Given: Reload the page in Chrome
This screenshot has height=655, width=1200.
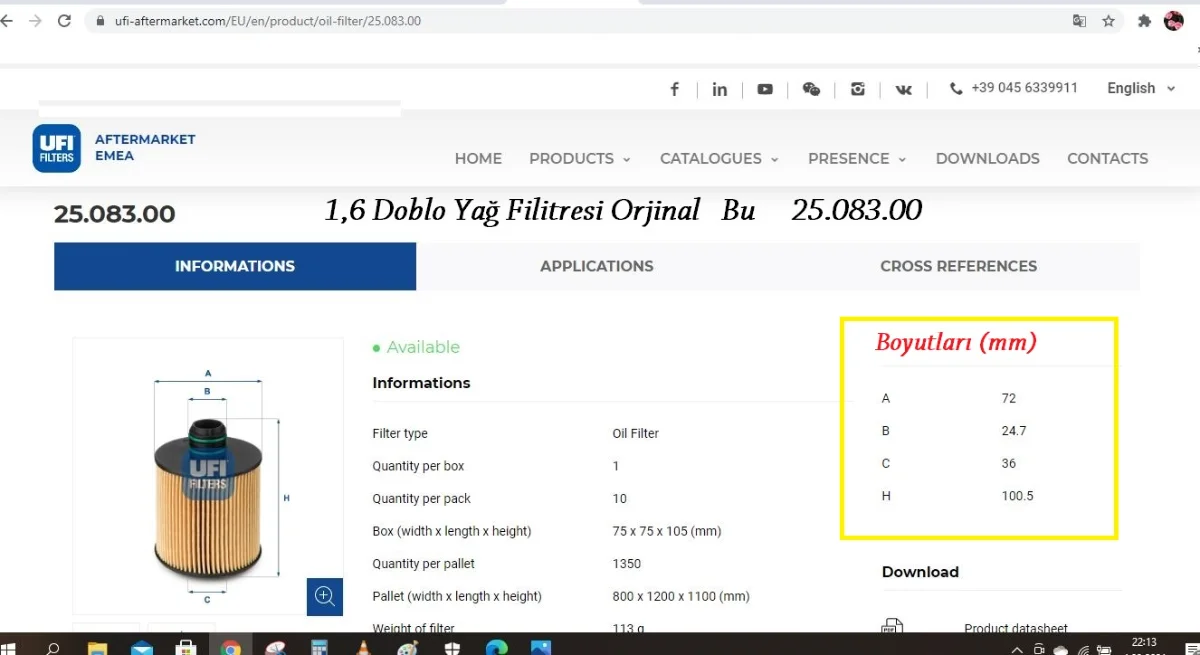Looking at the screenshot, I should [x=65, y=20].
